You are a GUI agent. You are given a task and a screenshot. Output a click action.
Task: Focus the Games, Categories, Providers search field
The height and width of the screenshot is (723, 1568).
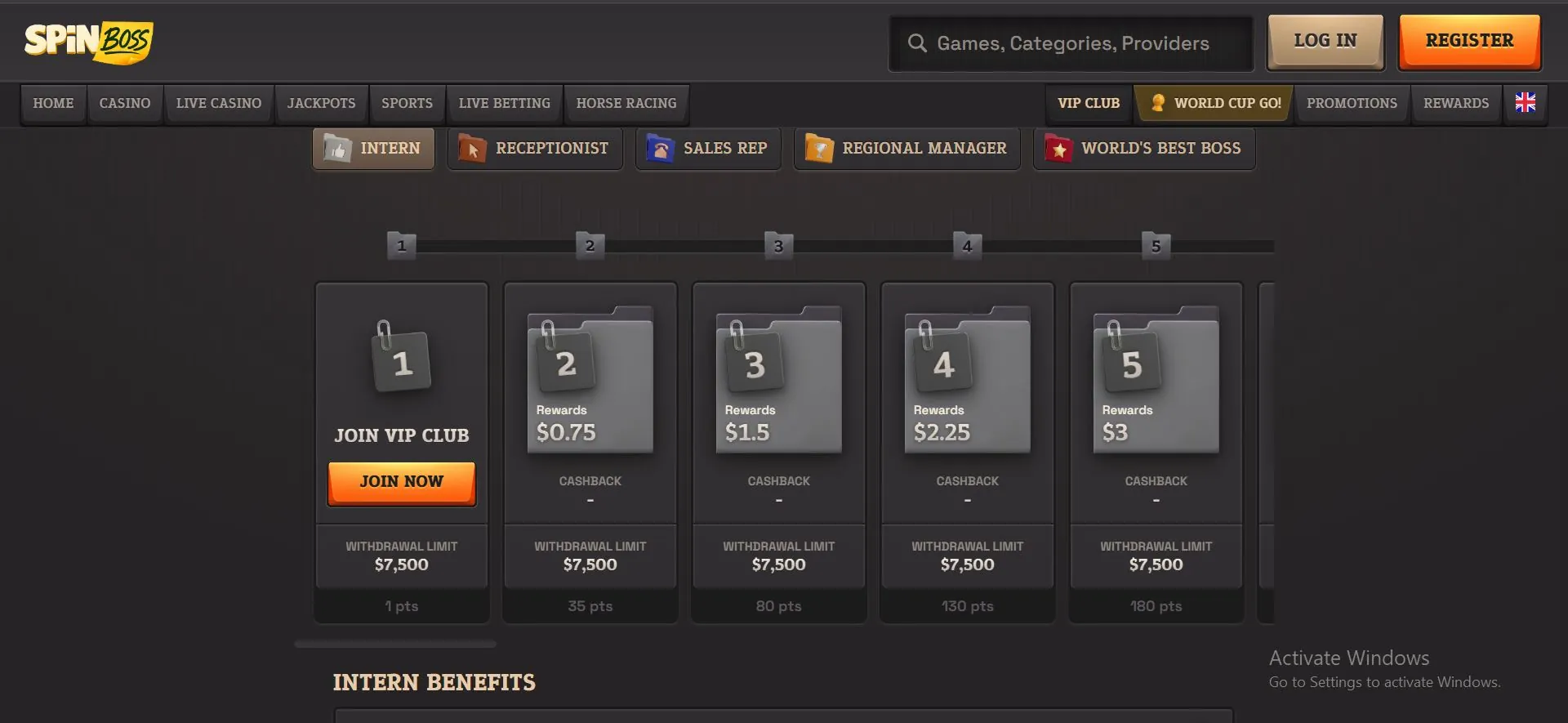pyautogui.click(x=1071, y=43)
